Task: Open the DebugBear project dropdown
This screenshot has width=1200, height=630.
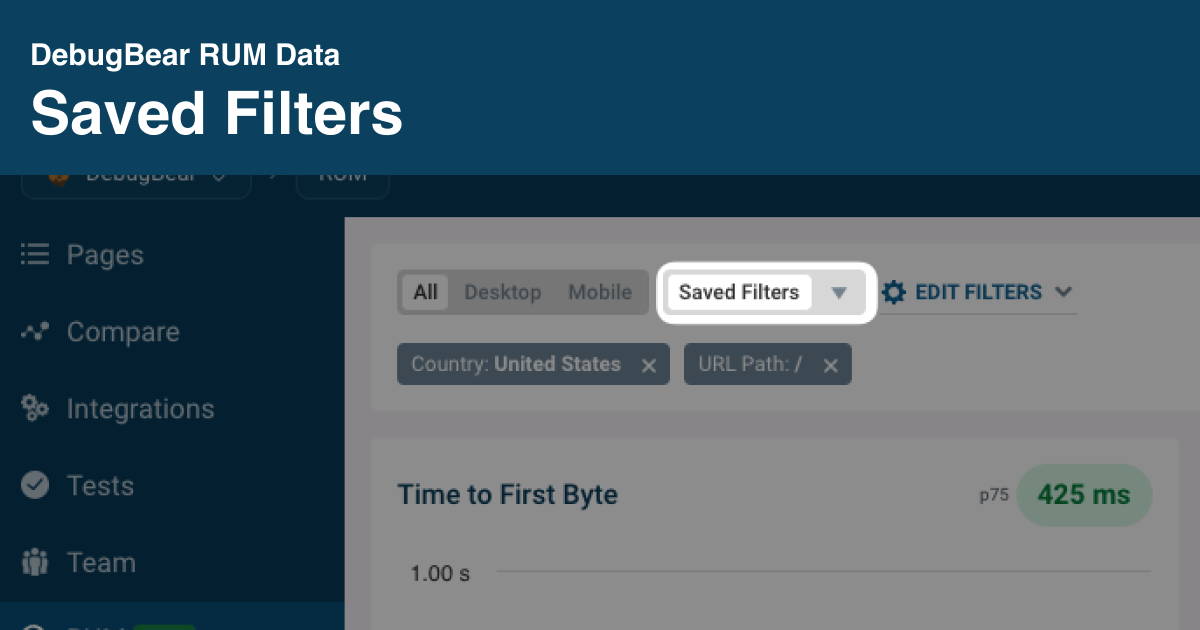Action: (137, 178)
